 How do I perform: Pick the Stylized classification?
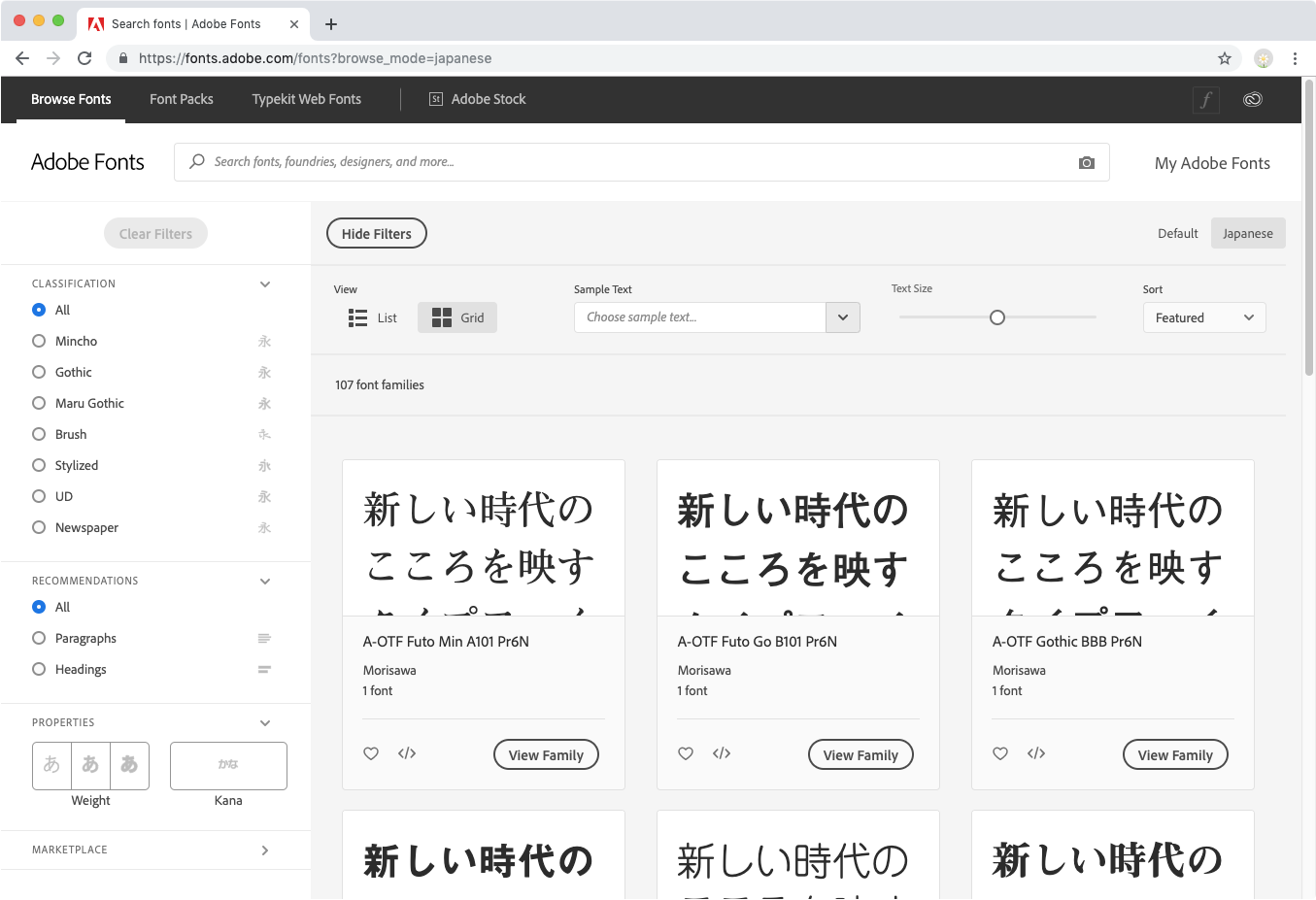point(39,465)
